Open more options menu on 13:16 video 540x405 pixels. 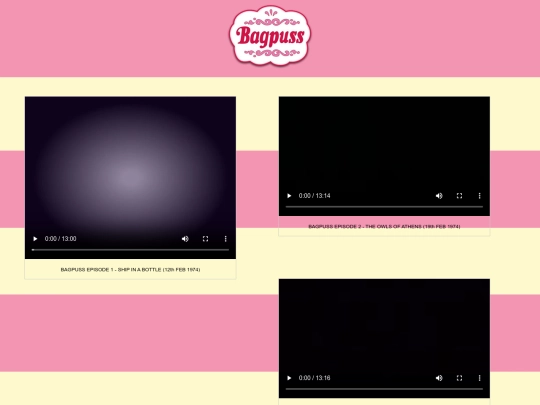tap(479, 378)
